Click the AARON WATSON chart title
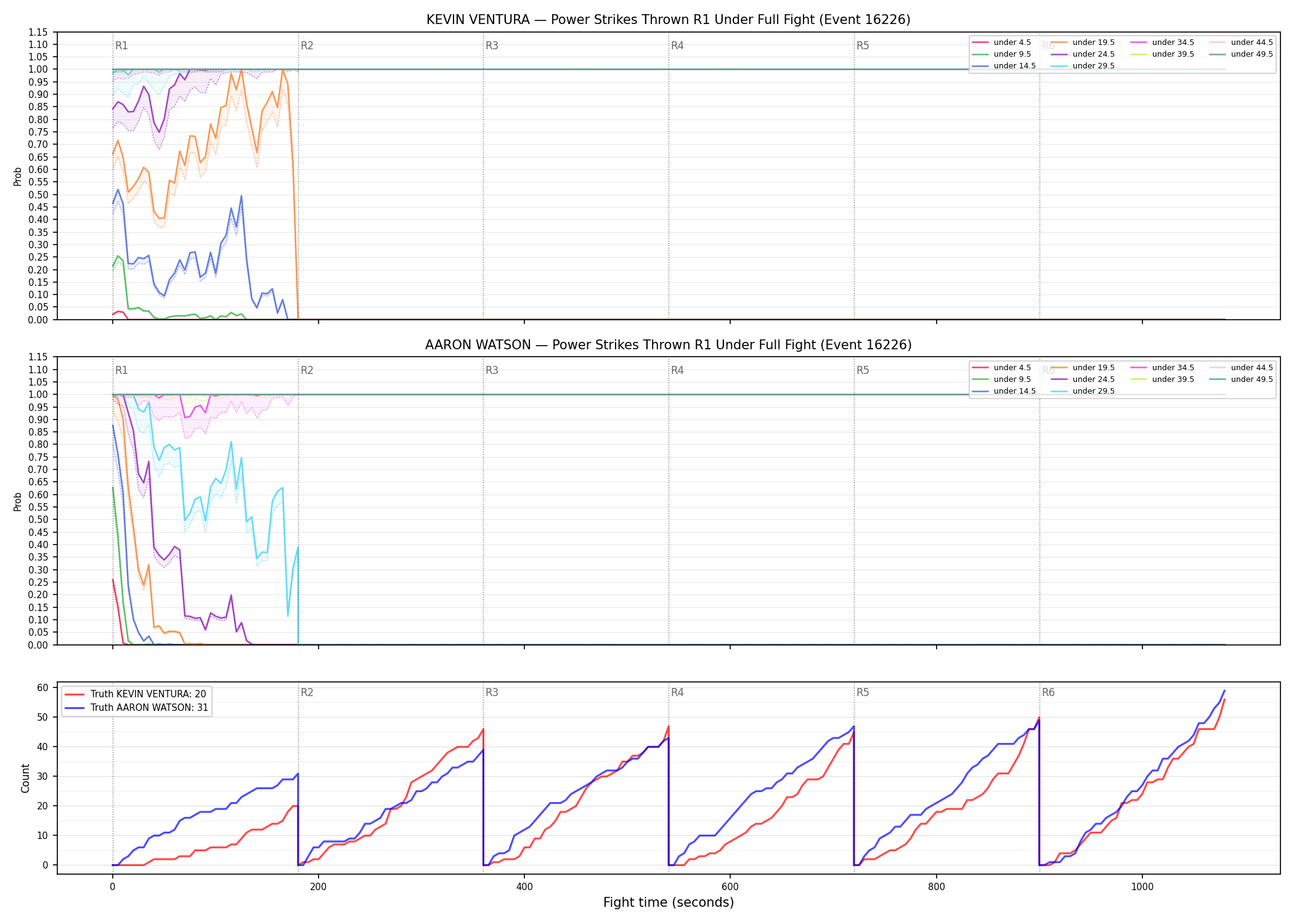This screenshot has height=924, width=1294. coord(669,345)
